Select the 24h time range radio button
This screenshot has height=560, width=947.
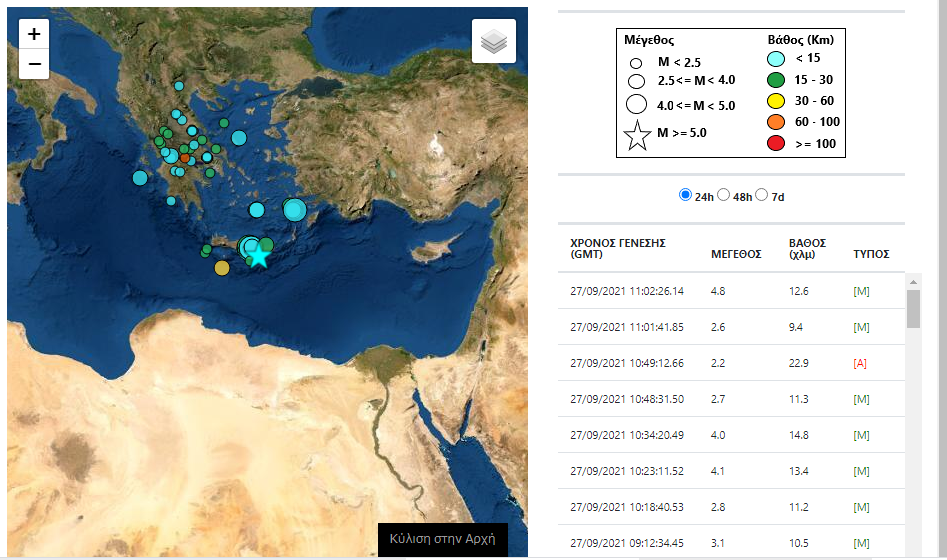pos(686,195)
